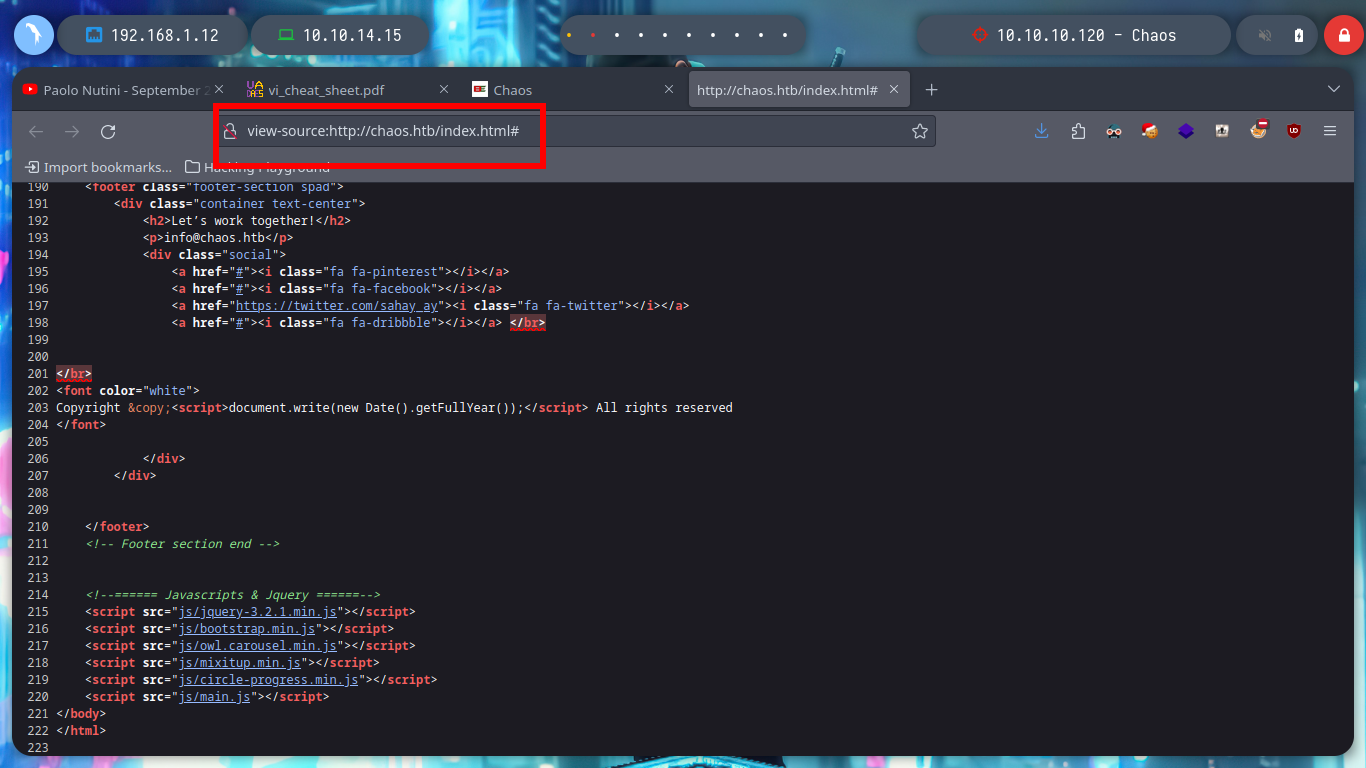Viewport: 1366px width, 768px height.
Task: Open the js/main.js source link
Action: 215,697
